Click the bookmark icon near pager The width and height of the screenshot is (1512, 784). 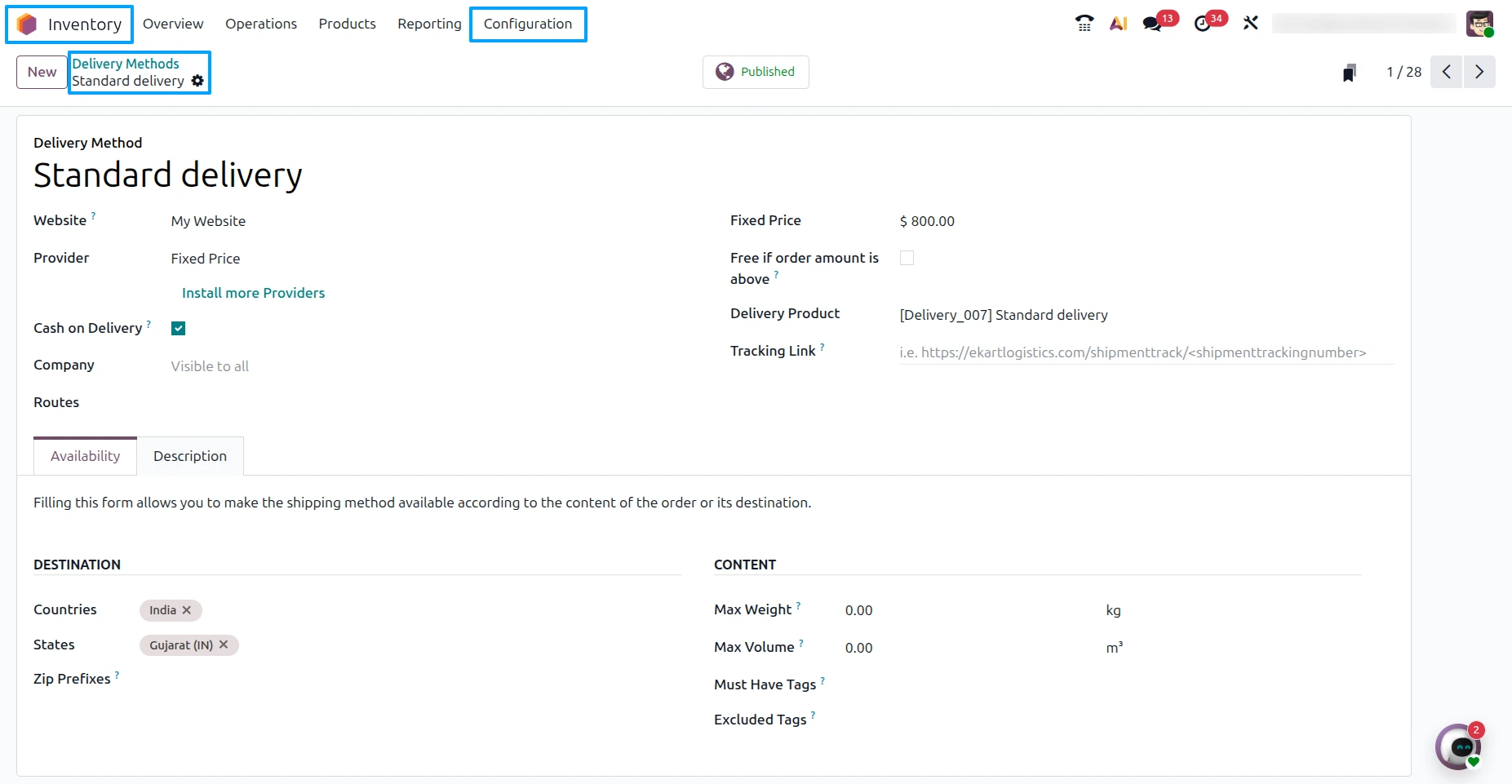(1350, 73)
